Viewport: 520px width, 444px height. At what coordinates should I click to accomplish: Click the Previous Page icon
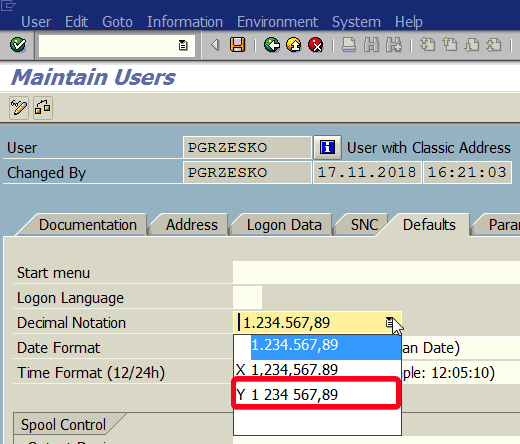click(x=450, y=45)
